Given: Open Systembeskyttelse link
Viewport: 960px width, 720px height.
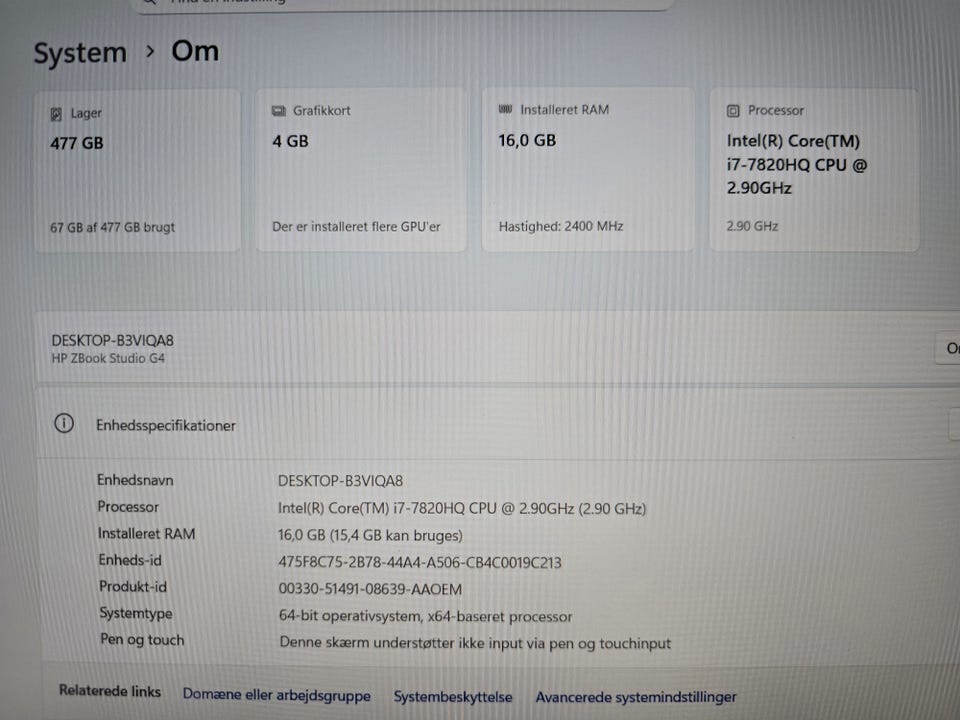Looking at the screenshot, I should tap(453, 697).
